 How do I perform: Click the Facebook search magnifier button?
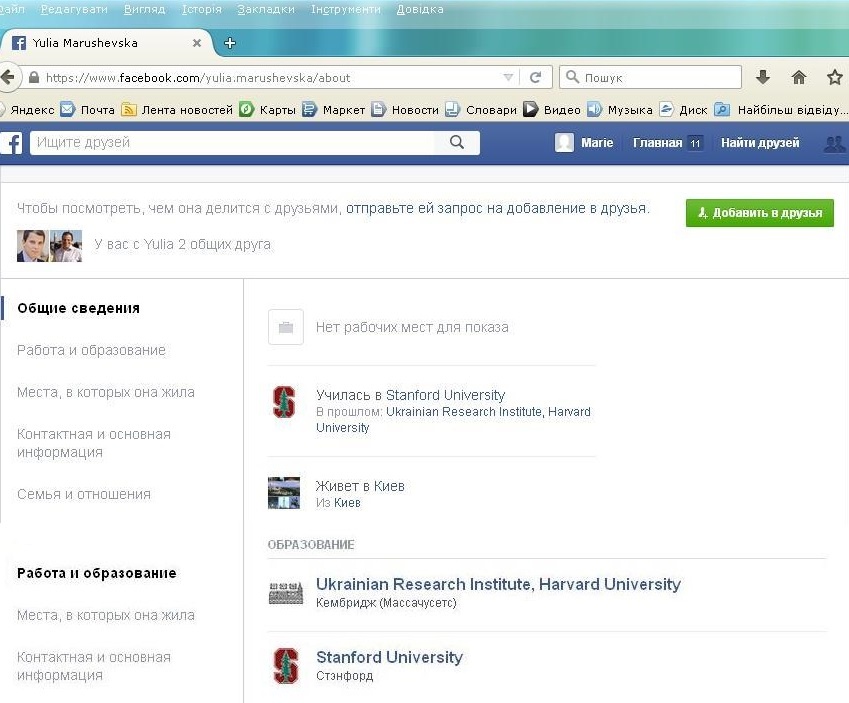(x=457, y=143)
